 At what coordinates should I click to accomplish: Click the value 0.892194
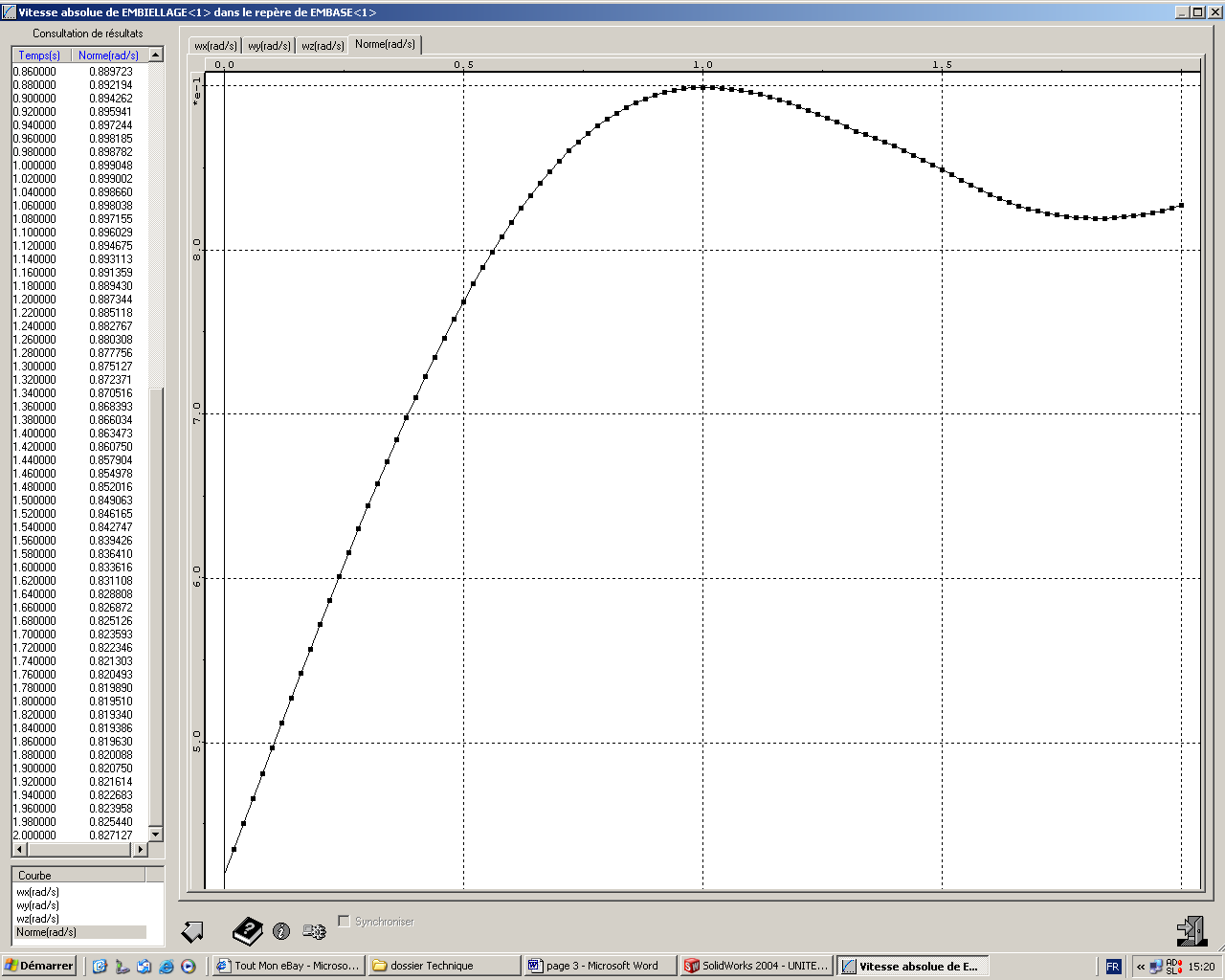click(111, 85)
